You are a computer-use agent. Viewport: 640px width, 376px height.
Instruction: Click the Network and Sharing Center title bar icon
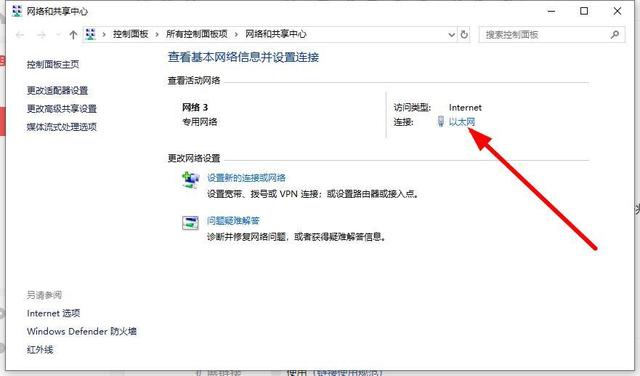point(17,11)
